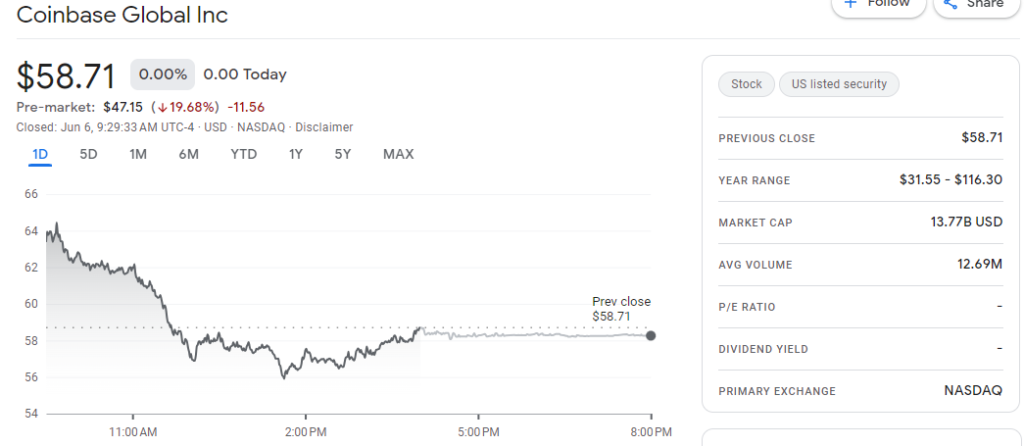
Task: Select the 1D chart range tab
Action: tap(40, 154)
